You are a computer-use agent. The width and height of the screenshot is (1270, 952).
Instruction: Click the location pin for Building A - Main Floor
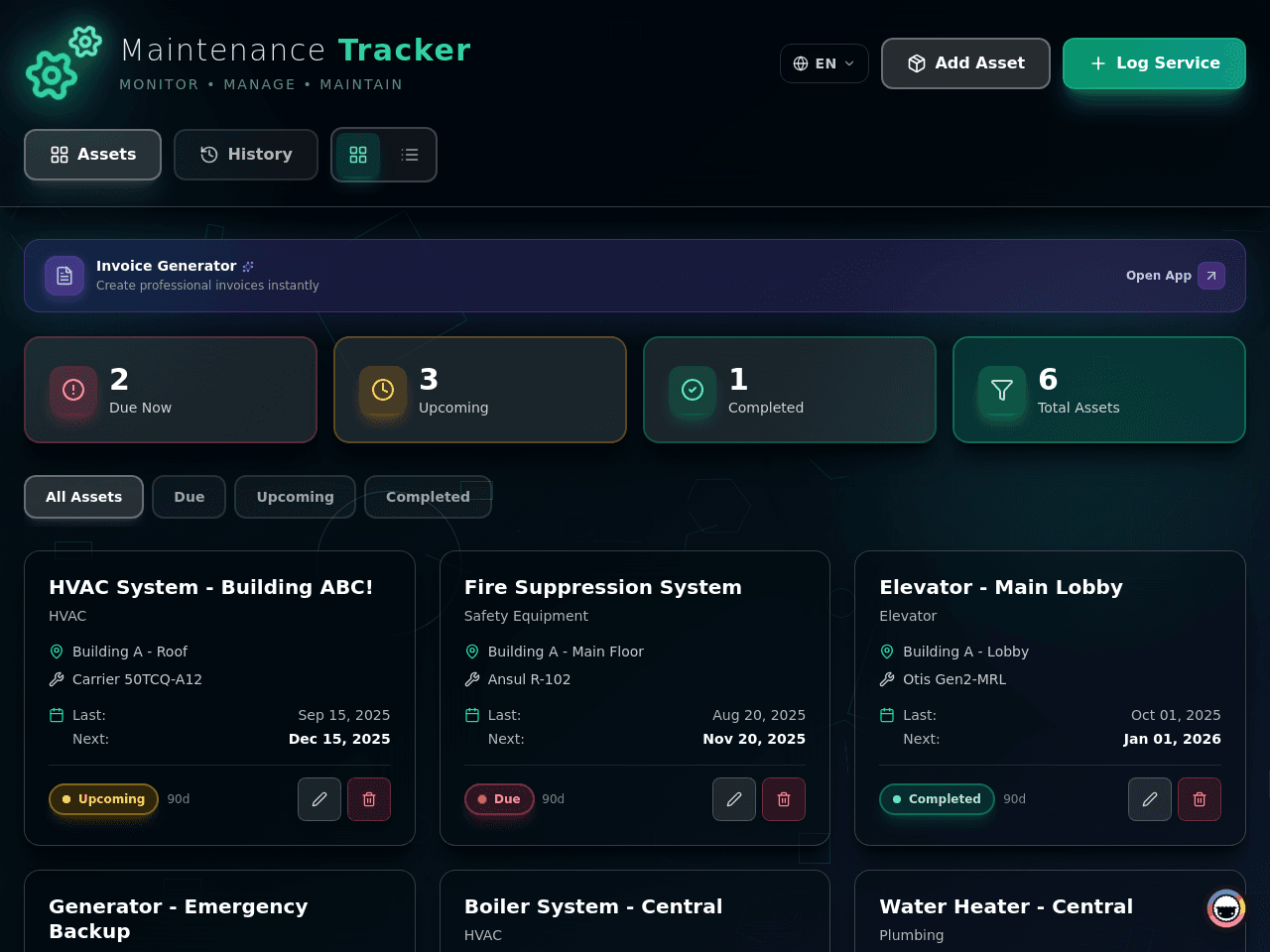pos(472,652)
